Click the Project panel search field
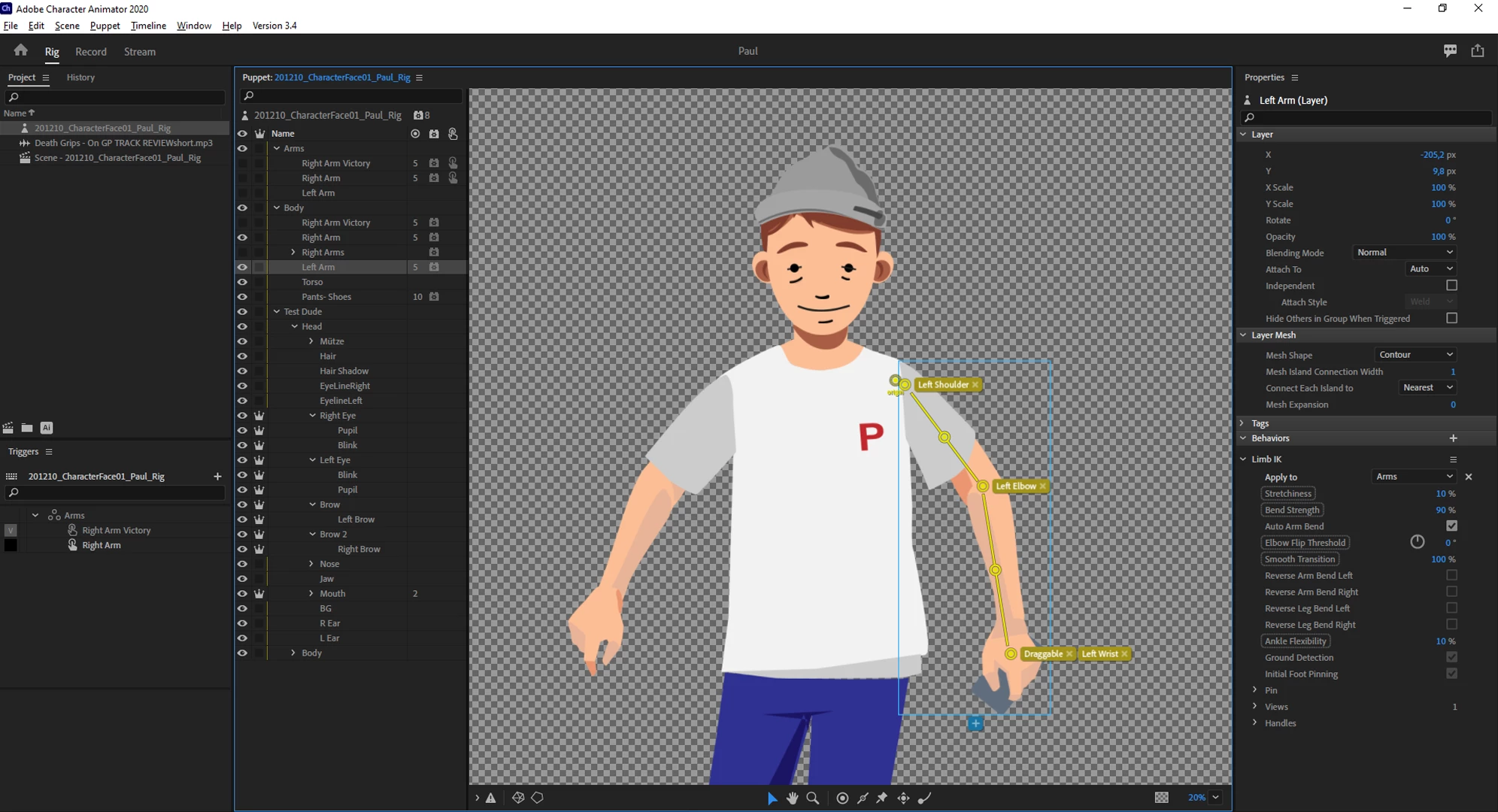The width and height of the screenshot is (1498, 812). click(117, 98)
